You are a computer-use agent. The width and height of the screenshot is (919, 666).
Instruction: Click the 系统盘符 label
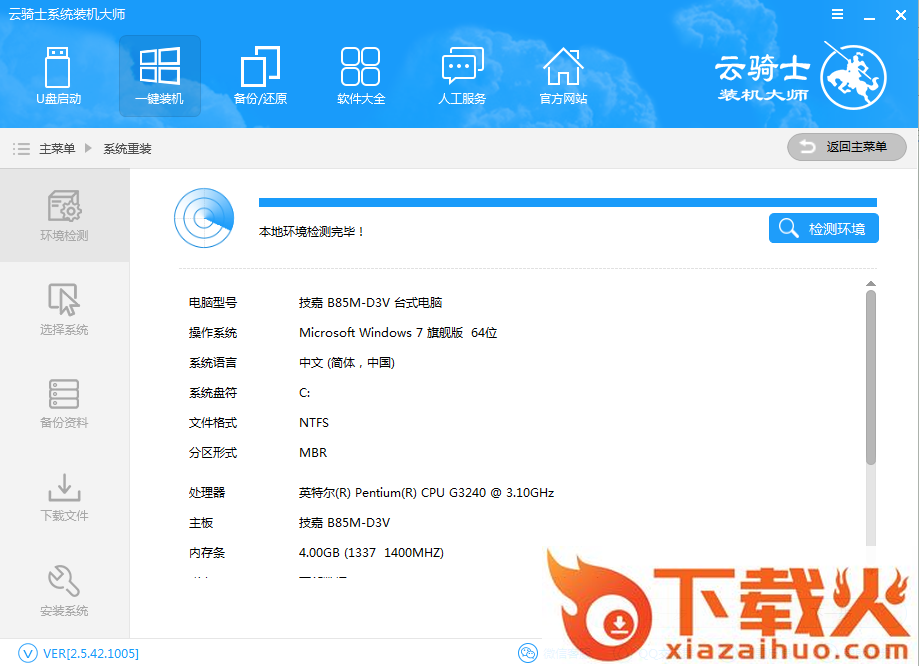[213, 393]
